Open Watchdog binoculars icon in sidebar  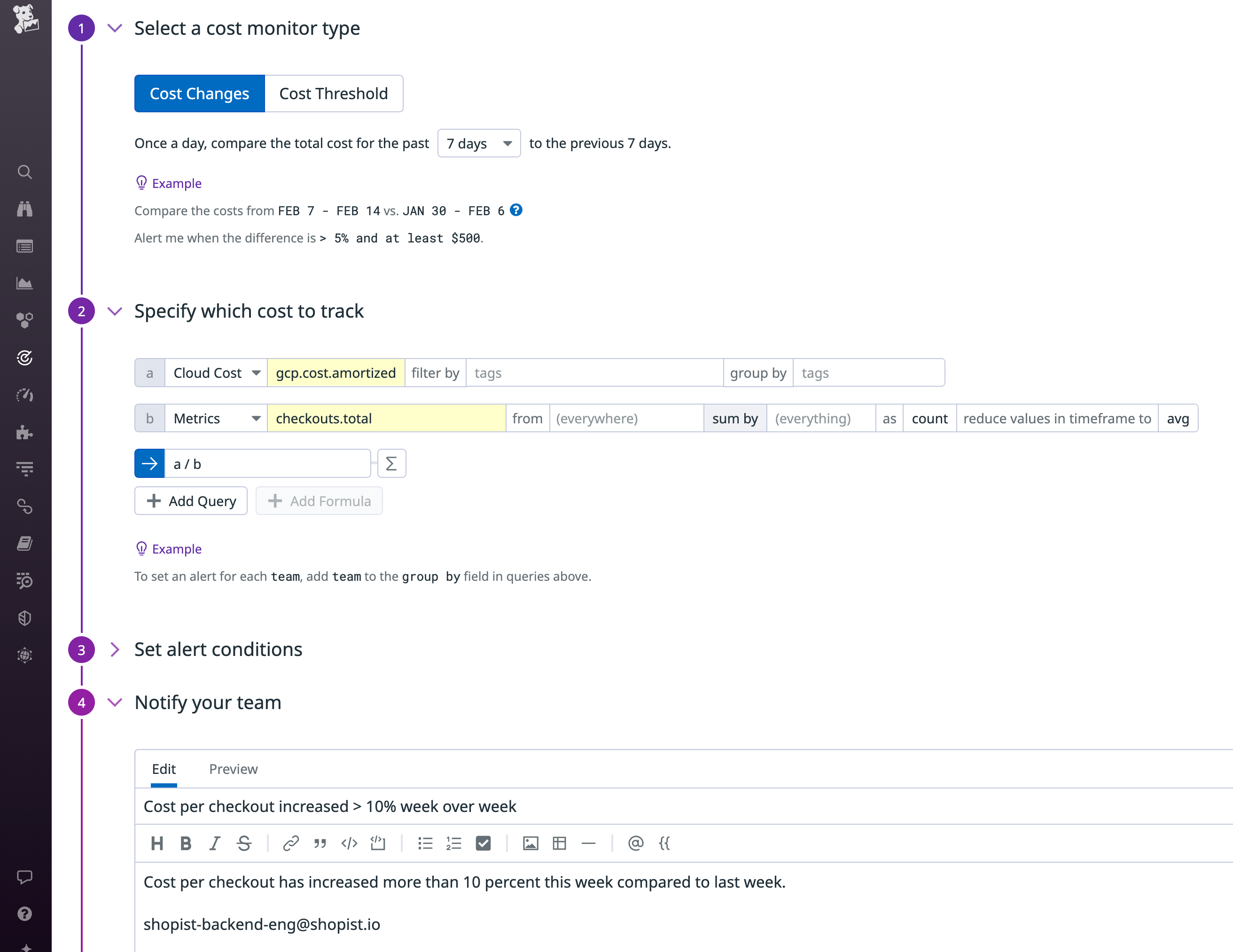[x=25, y=209]
